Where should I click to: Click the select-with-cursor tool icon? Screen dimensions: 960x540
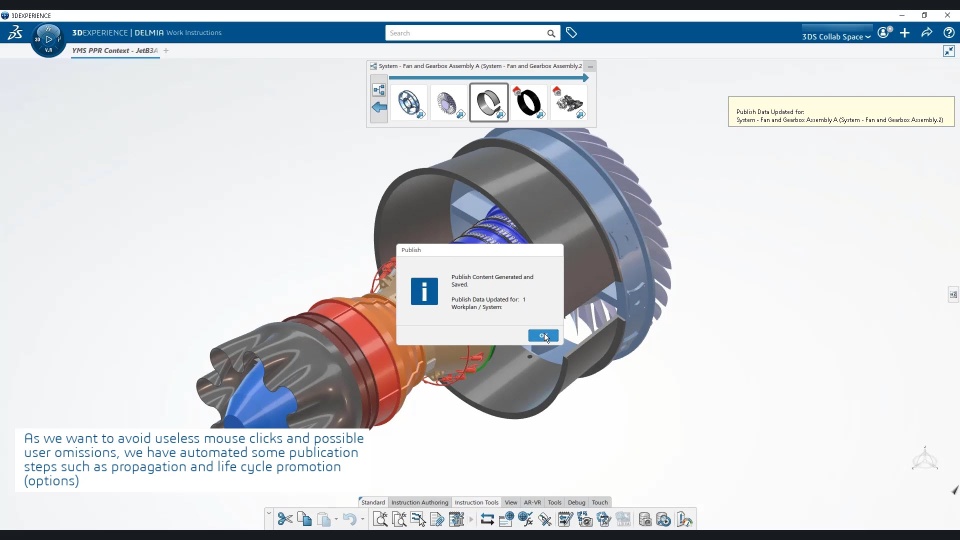(418, 520)
